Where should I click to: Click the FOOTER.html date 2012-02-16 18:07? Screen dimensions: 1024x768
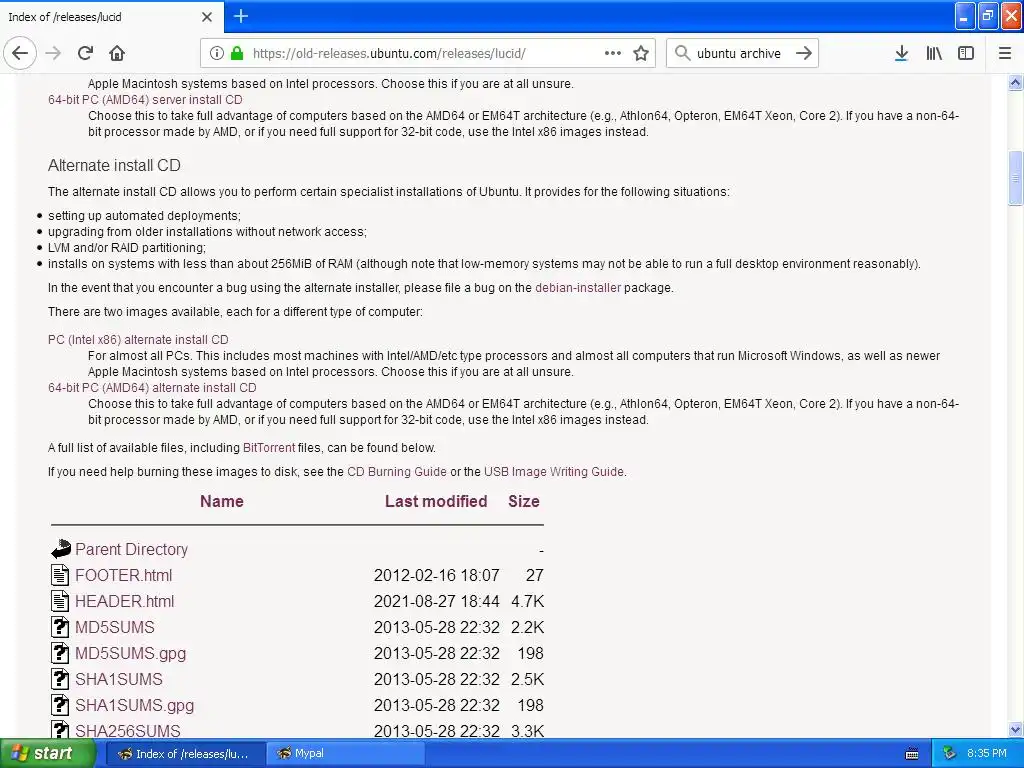point(436,575)
